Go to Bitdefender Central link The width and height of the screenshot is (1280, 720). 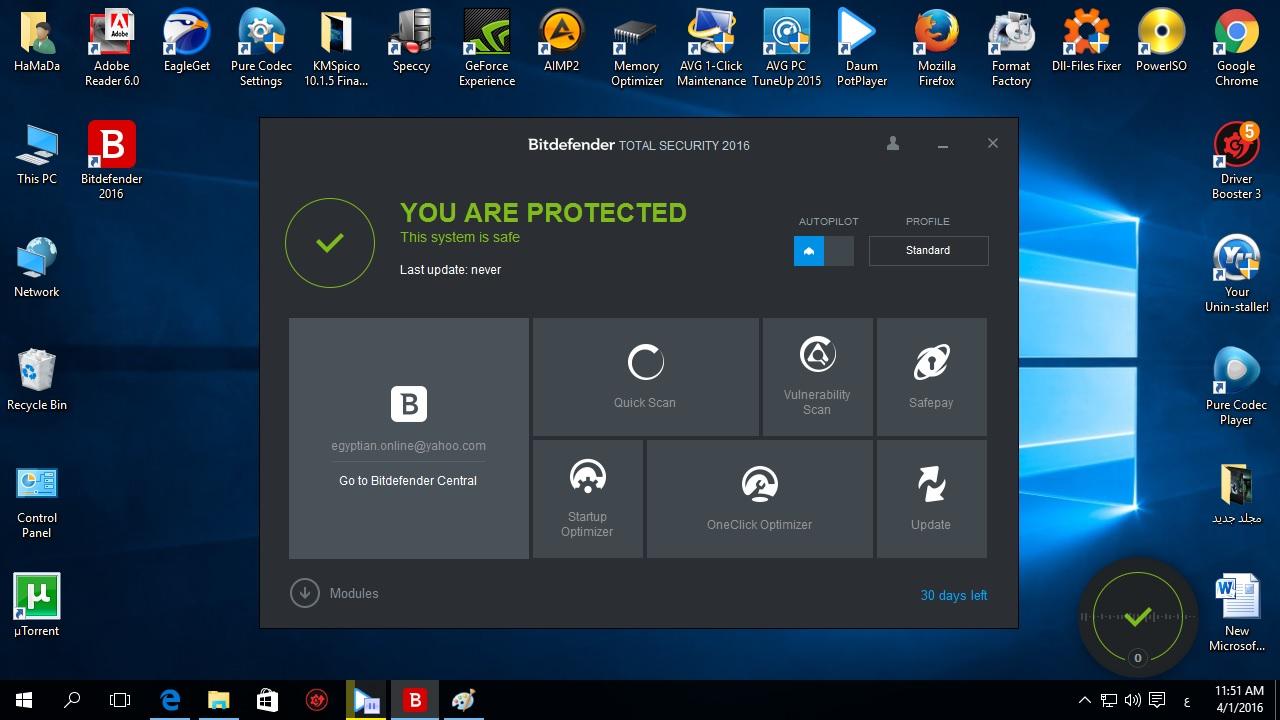click(x=408, y=481)
